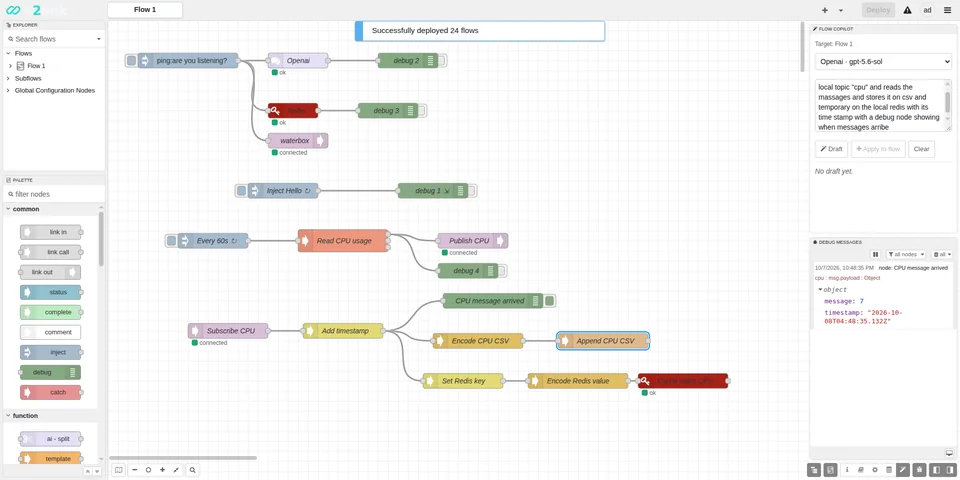Toggle debug 1 node output button
This screenshot has width=960, height=480.
(x=472, y=190)
